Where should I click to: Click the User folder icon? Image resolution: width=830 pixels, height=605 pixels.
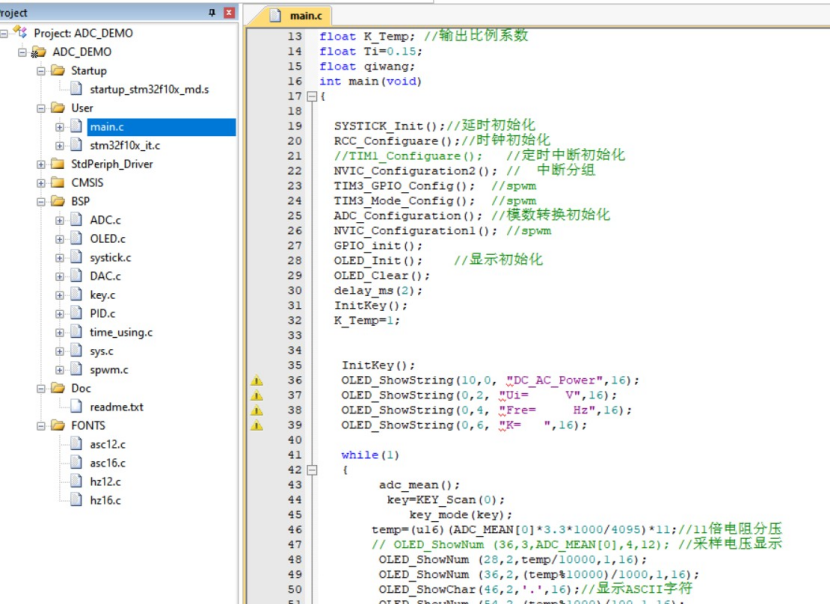(58, 108)
